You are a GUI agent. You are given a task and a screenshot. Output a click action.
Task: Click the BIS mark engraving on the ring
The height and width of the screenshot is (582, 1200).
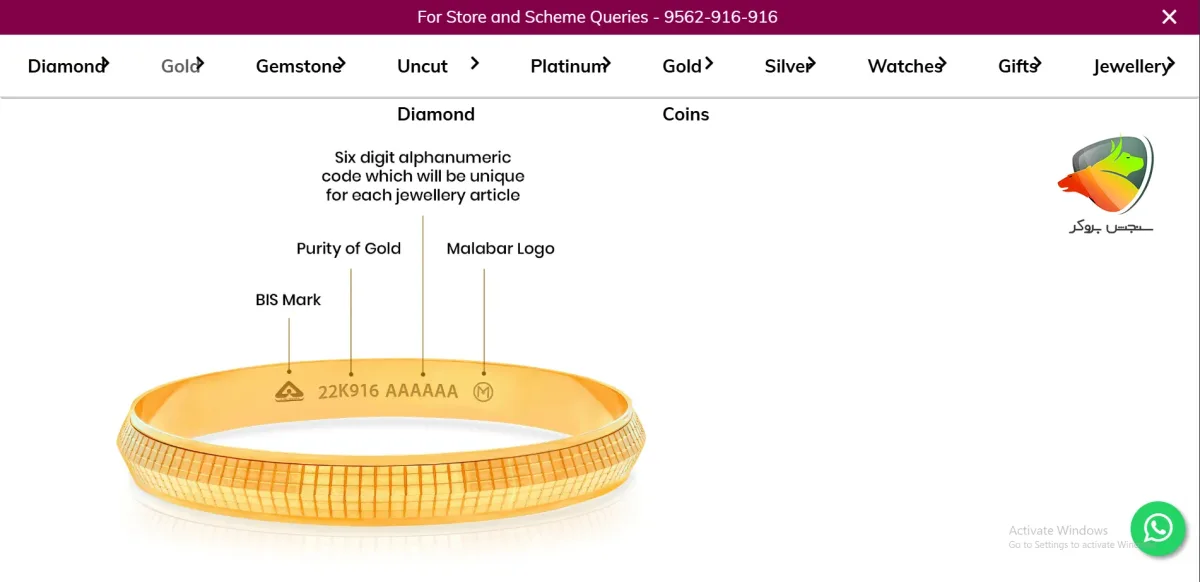[x=290, y=391]
